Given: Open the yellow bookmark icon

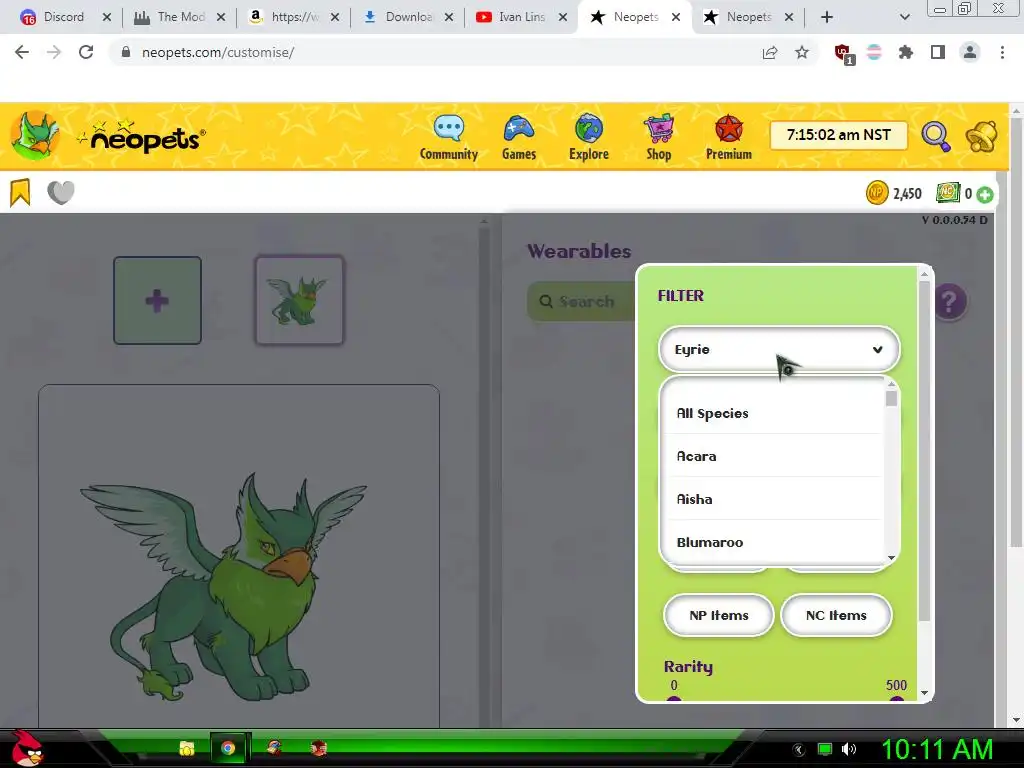Looking at the screenshot, I should [20, 193].
